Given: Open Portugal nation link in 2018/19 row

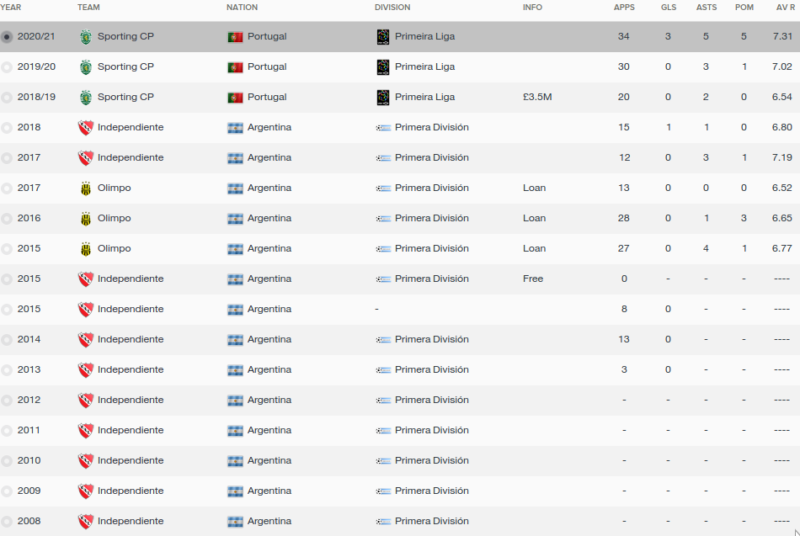Looking at the screenshot, I should click(267, 97).
